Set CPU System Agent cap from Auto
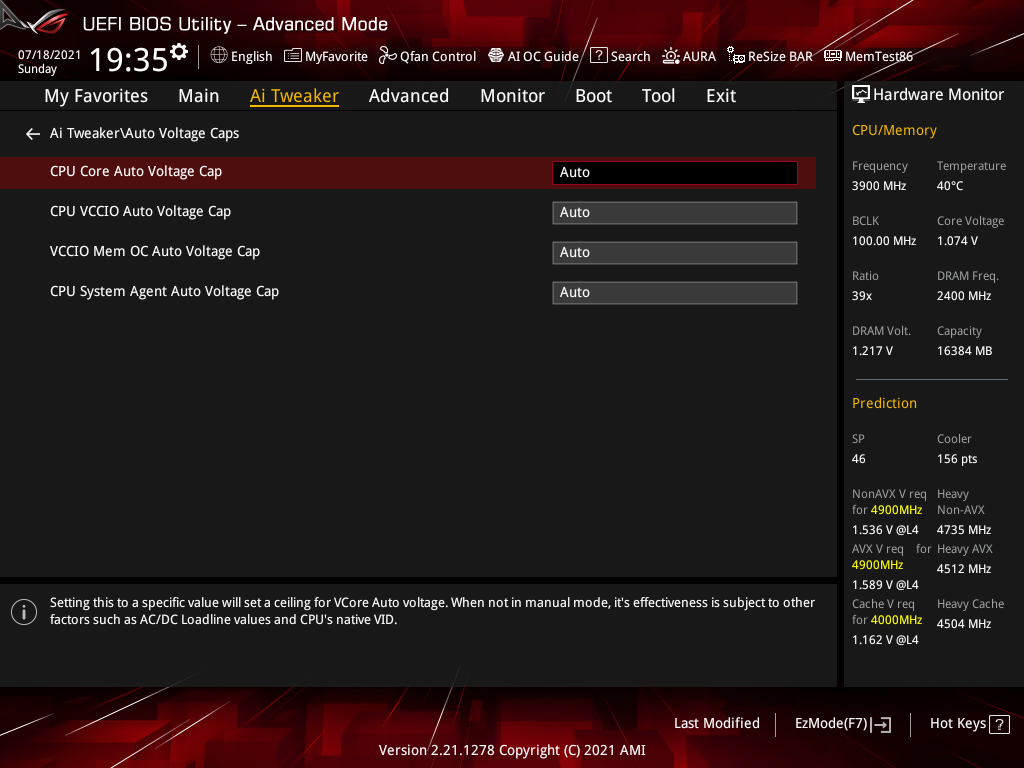Screen dimensions: 1024x768 tap(674, 292)
